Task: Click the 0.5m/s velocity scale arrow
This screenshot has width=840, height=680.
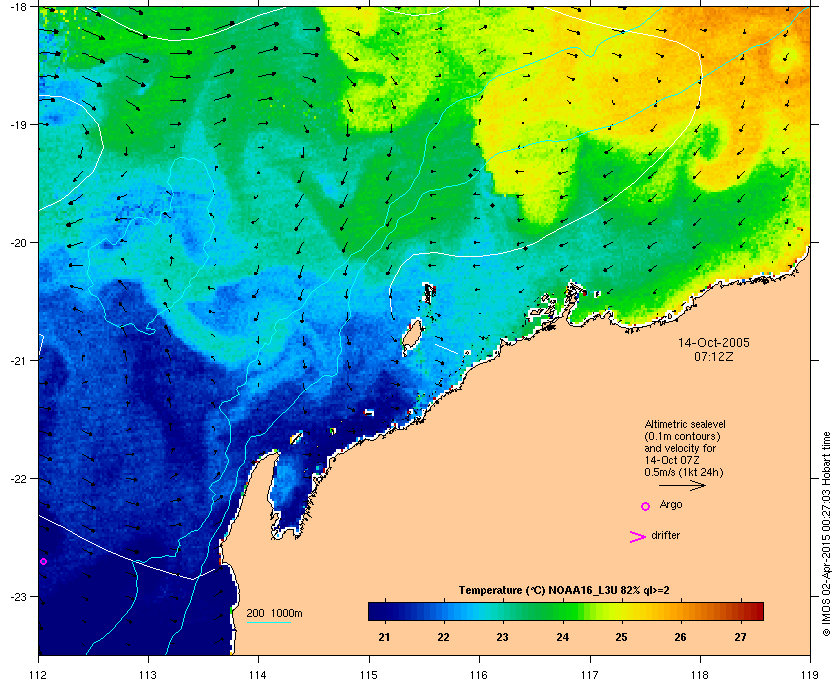Action: [682, 486]
